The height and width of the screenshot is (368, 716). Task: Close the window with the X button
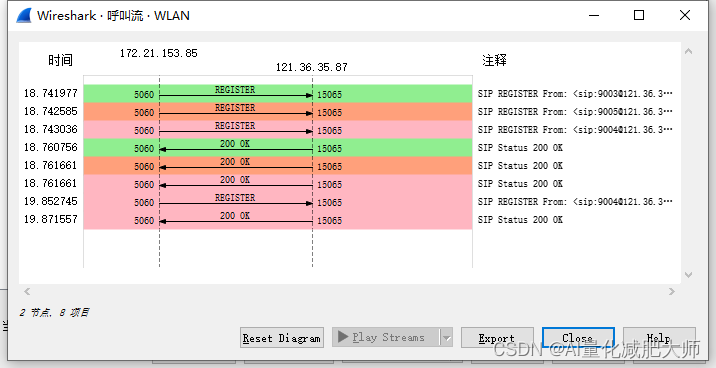(684, 16)
